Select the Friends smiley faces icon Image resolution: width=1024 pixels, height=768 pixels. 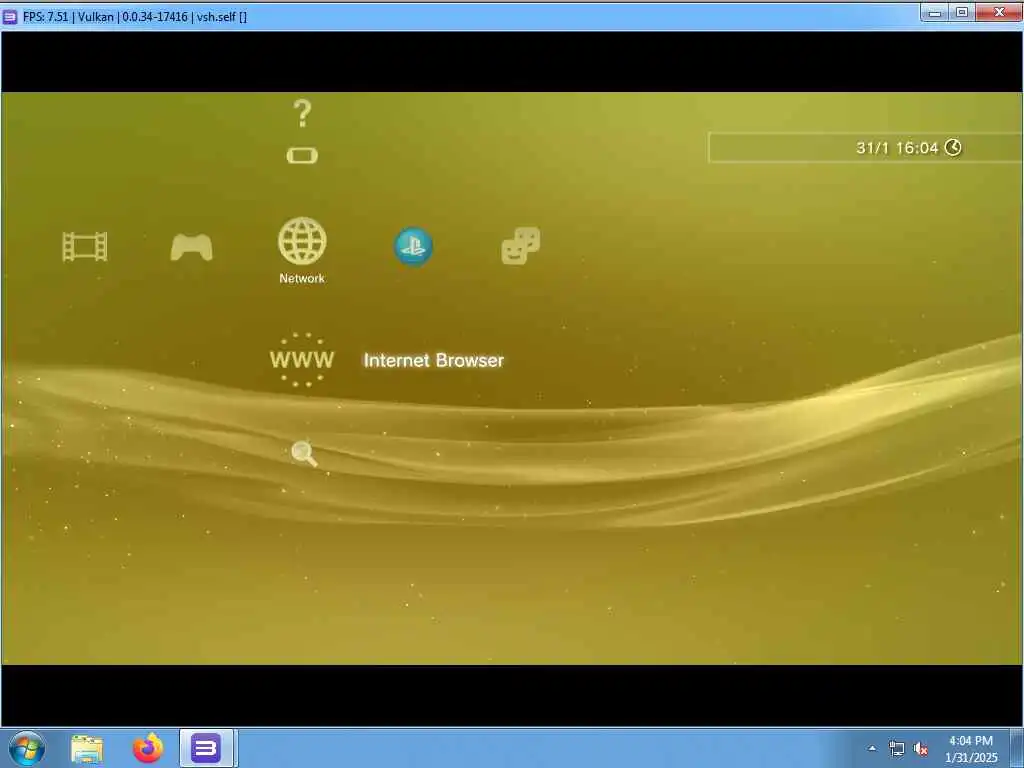coord(520,246)
